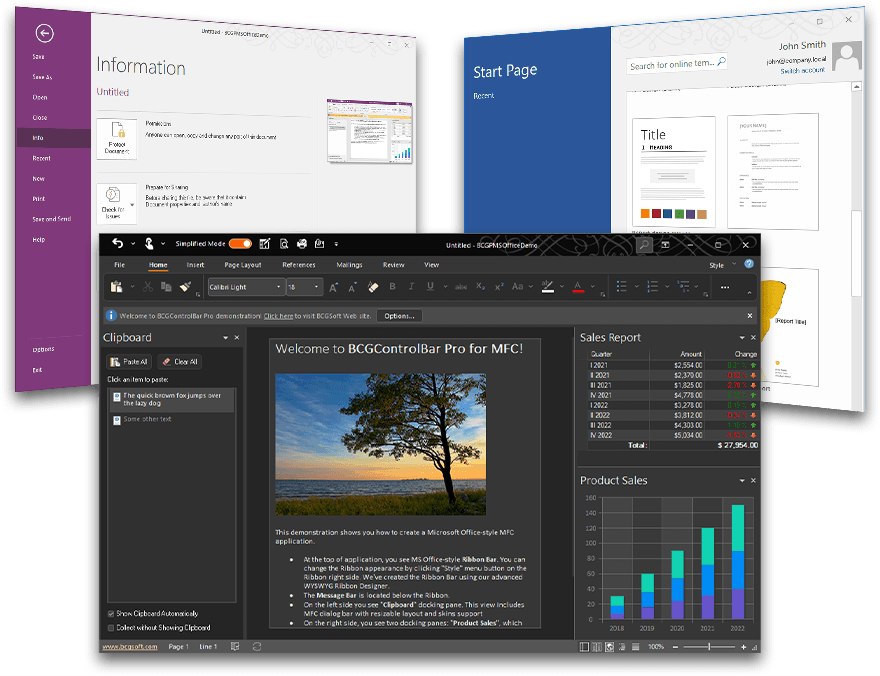The image size is (880, 676).
Task: Switch to Insert ribbon tab
Action: (195, 265)
